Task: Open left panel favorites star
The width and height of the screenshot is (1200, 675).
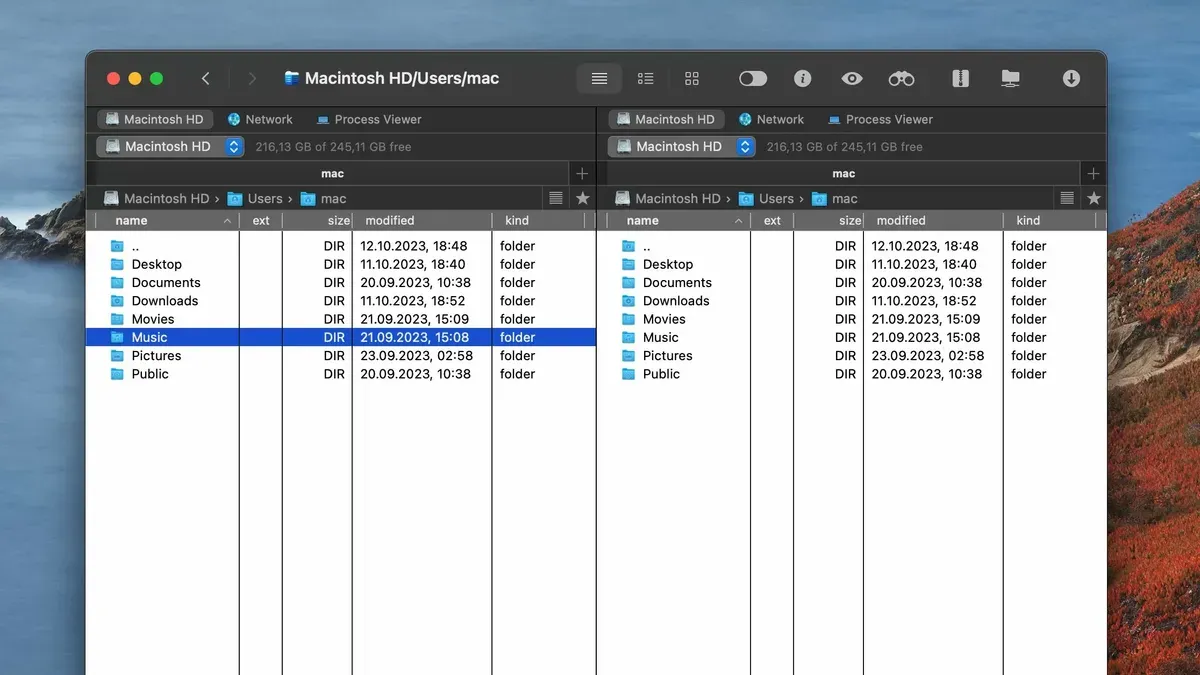Action: pyautogui.click(x=583, y=198)
